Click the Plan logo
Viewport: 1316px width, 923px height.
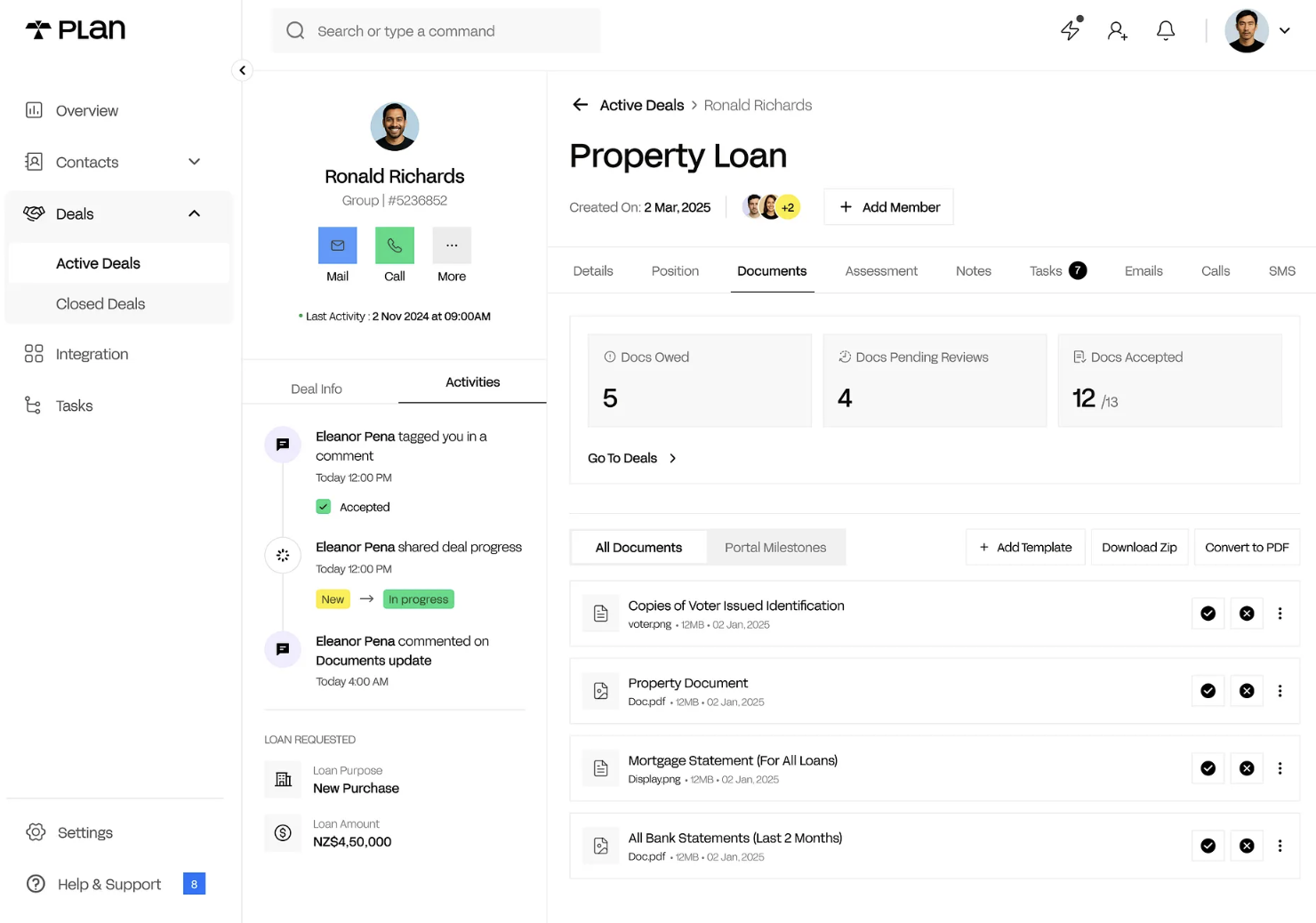coord(76,29)
